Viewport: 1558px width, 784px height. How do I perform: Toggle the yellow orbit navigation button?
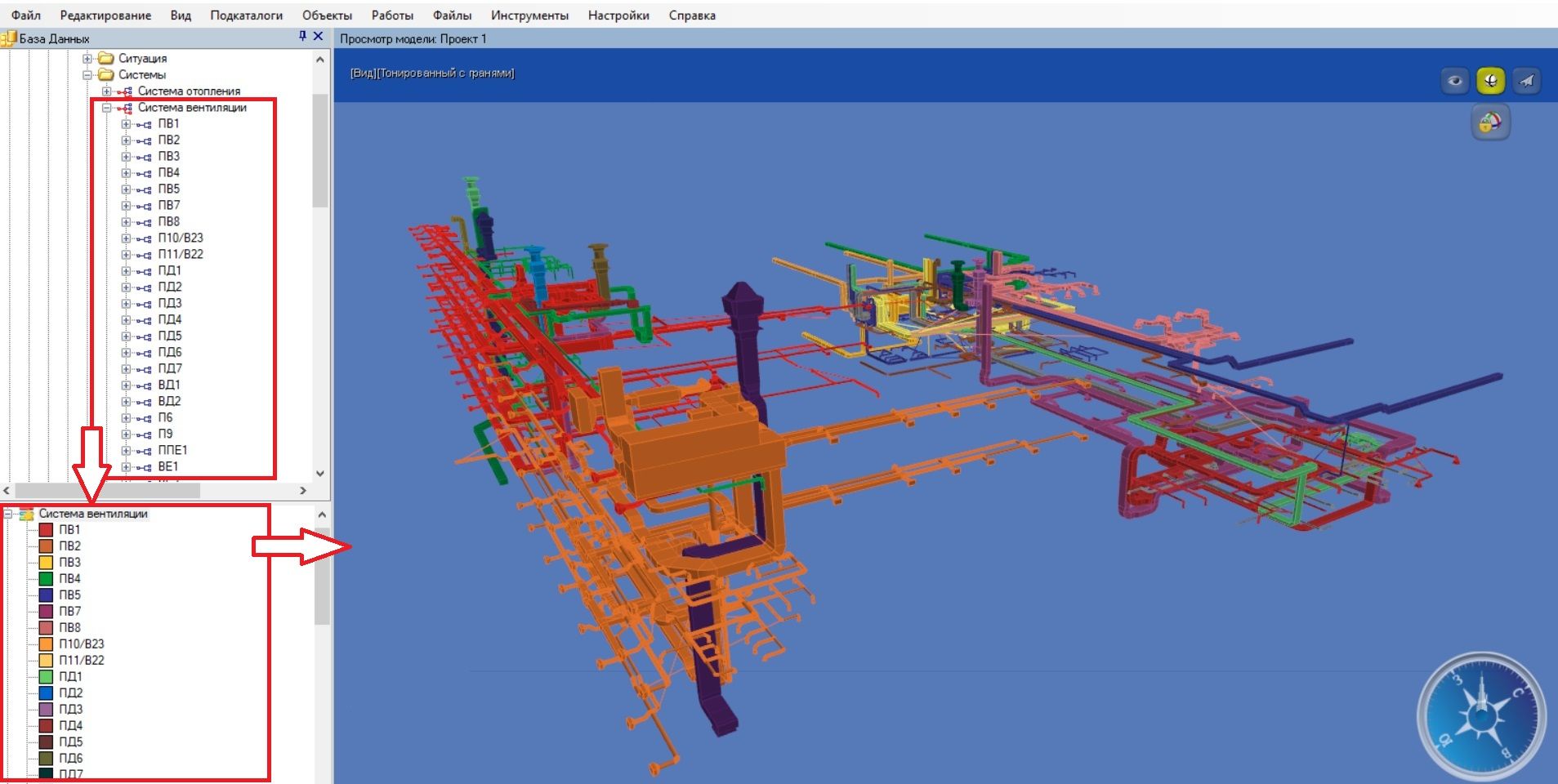coord(1490,81)
